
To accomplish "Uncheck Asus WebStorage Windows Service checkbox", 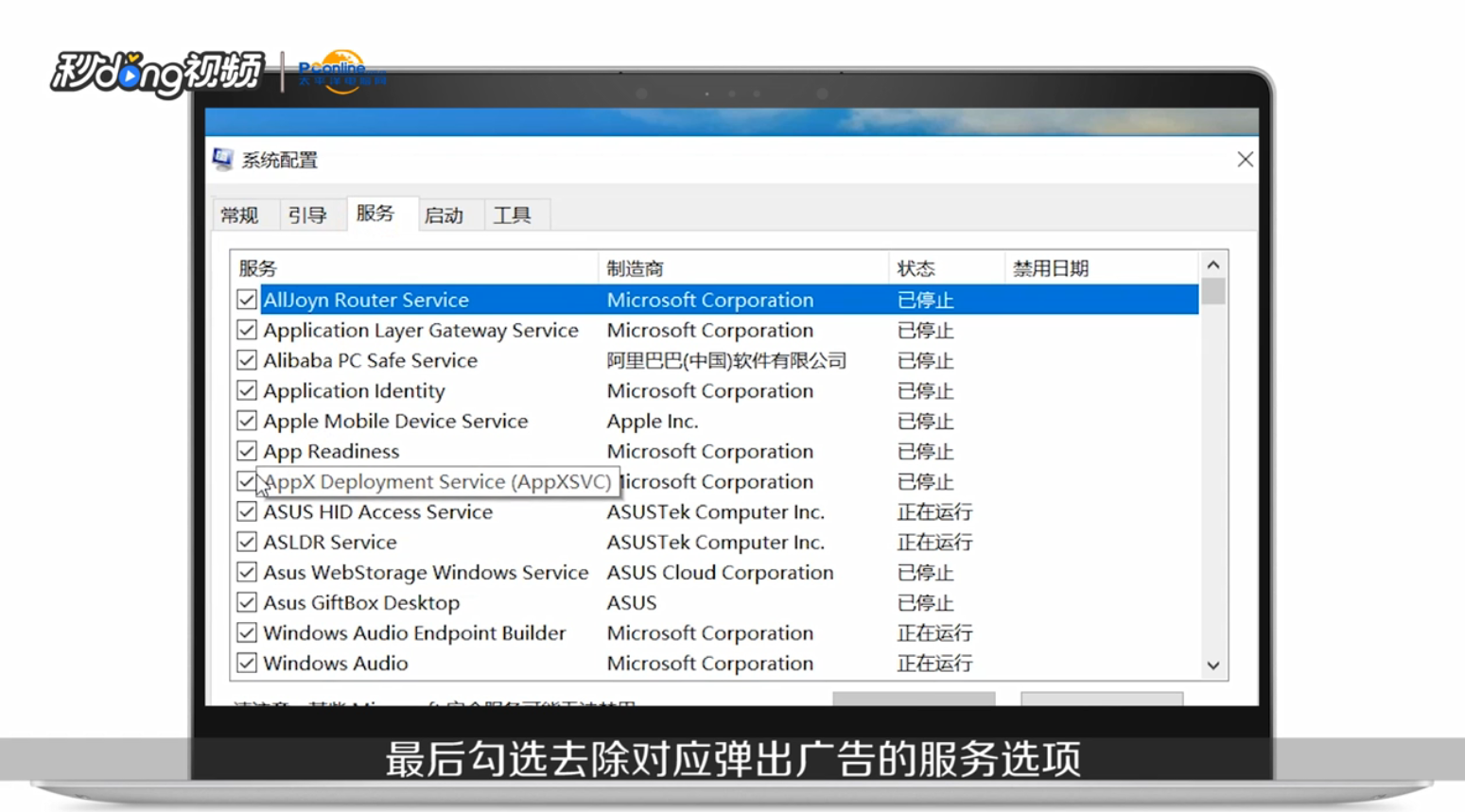I will point(247,572).
